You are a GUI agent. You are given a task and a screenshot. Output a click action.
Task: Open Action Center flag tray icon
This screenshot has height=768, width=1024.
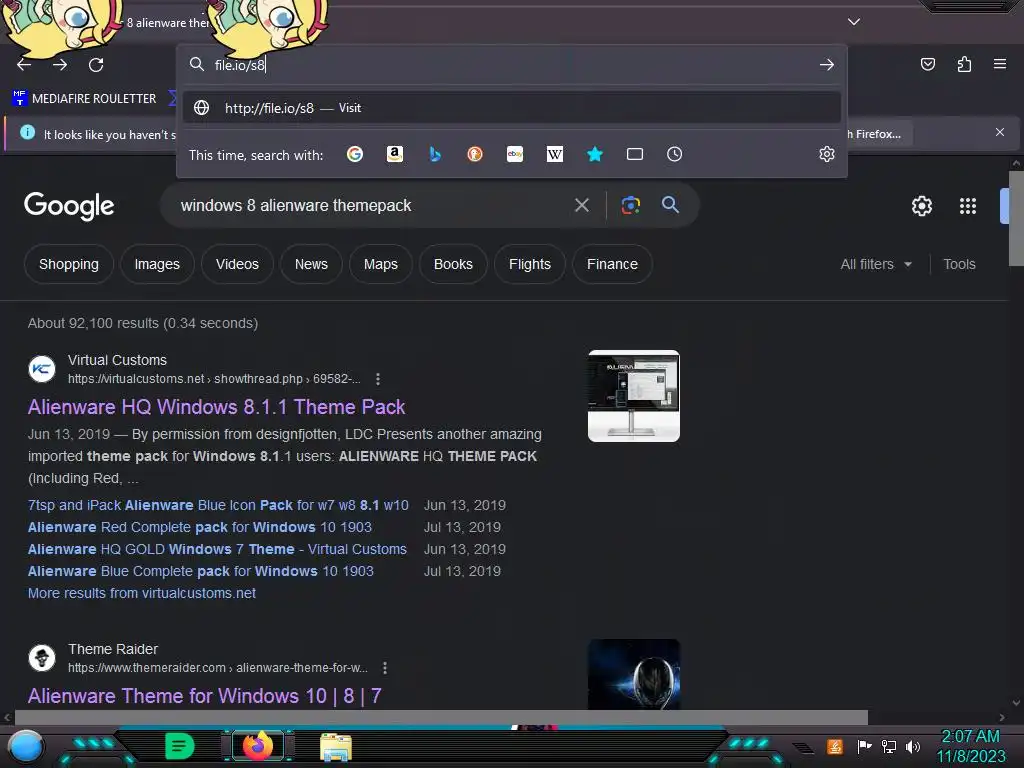(864, 746)
